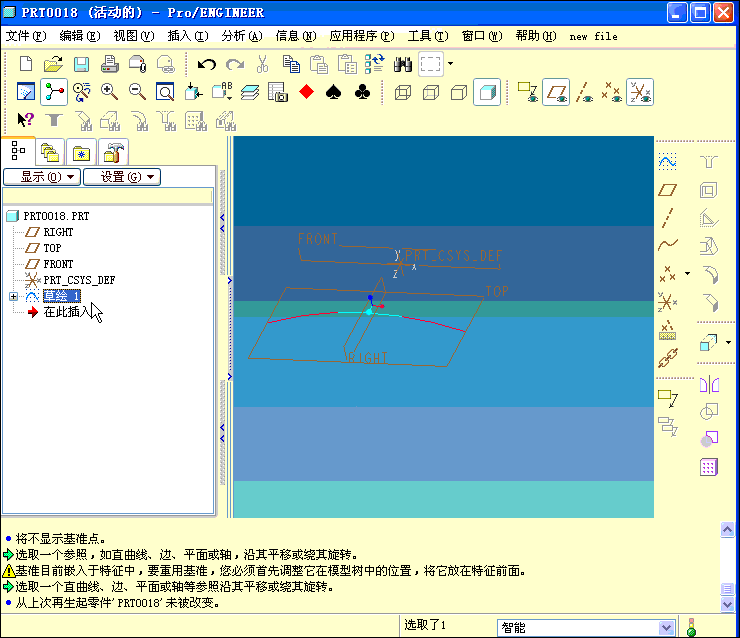The image size is (740, 638).
Task: Save the part with floppy disk icon
Action: click(x=81, y=64)
